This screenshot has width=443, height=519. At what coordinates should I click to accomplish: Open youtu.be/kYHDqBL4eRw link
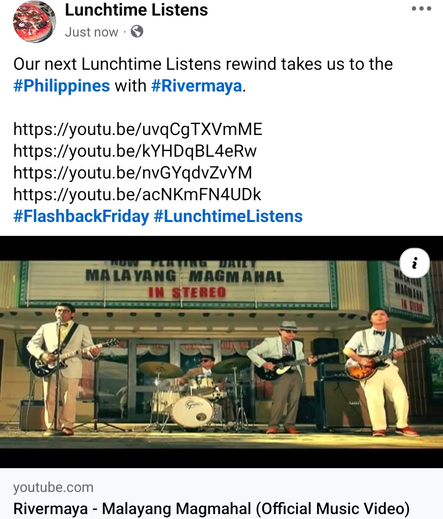pos(135,151)
